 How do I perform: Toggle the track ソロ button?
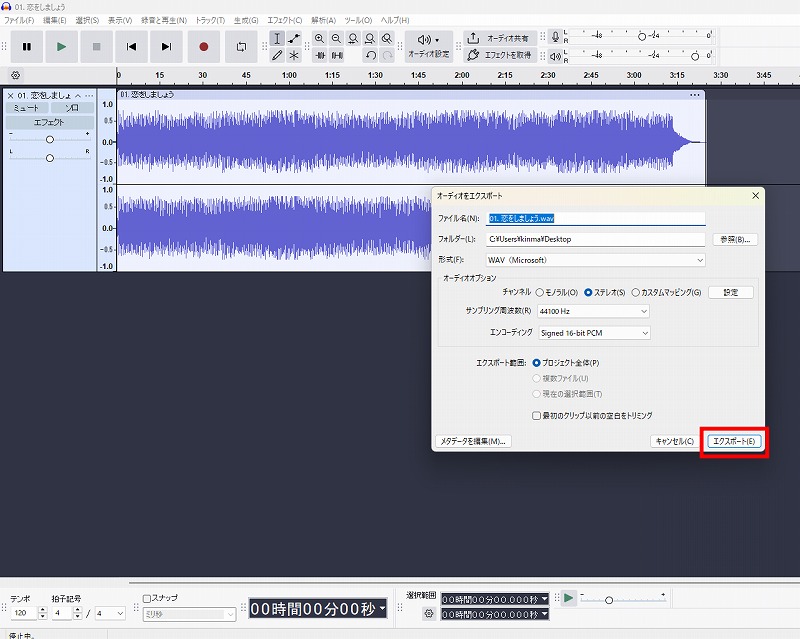click(x=72, y=108)
